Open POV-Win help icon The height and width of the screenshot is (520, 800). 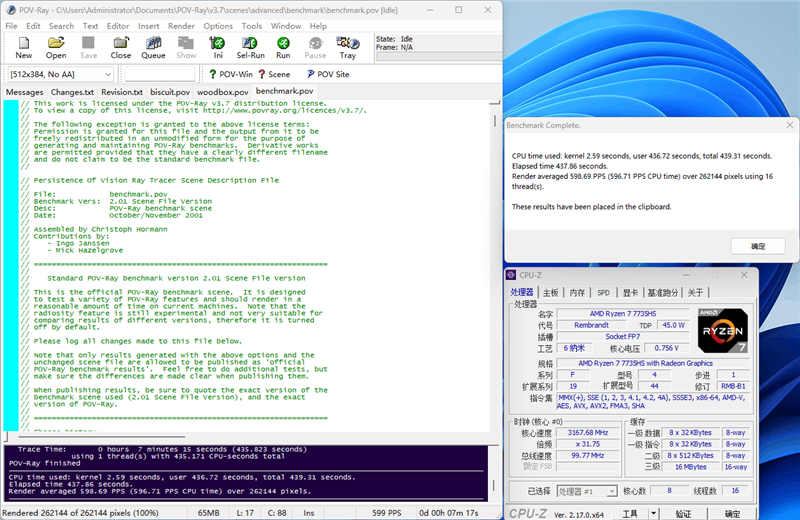coord(229,74)
